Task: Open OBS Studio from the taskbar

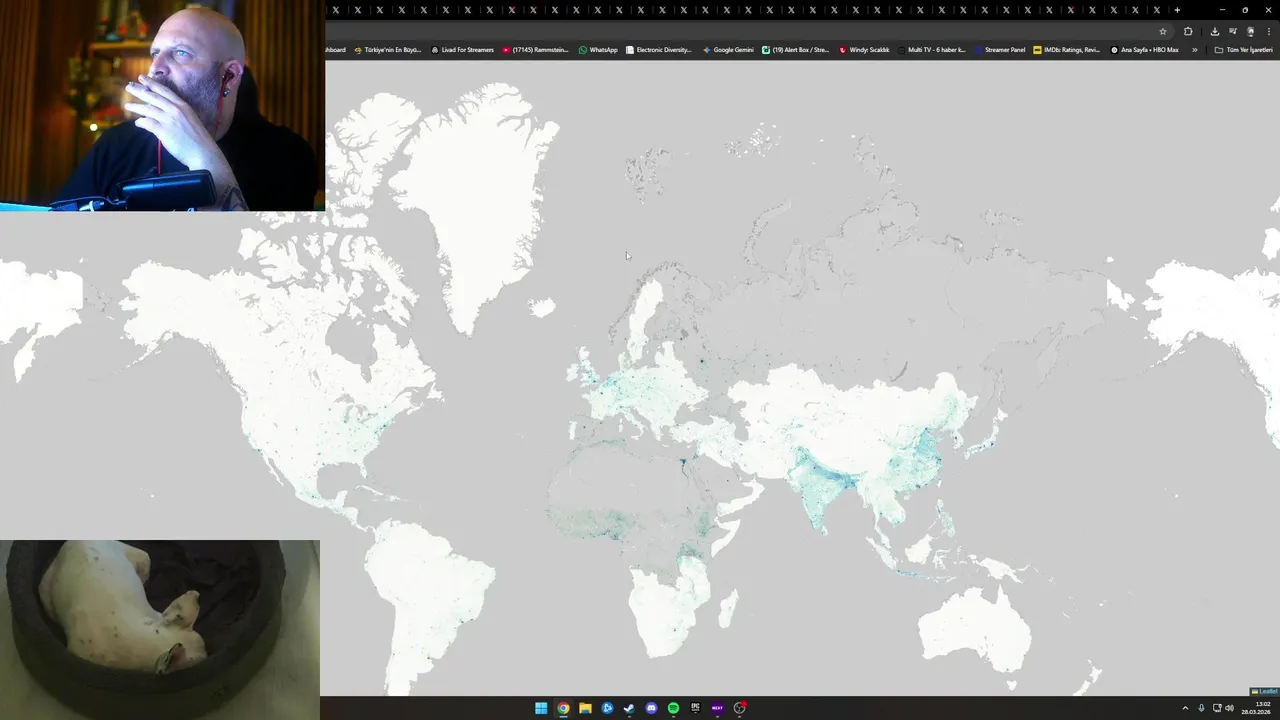Action: coord(739,708)
